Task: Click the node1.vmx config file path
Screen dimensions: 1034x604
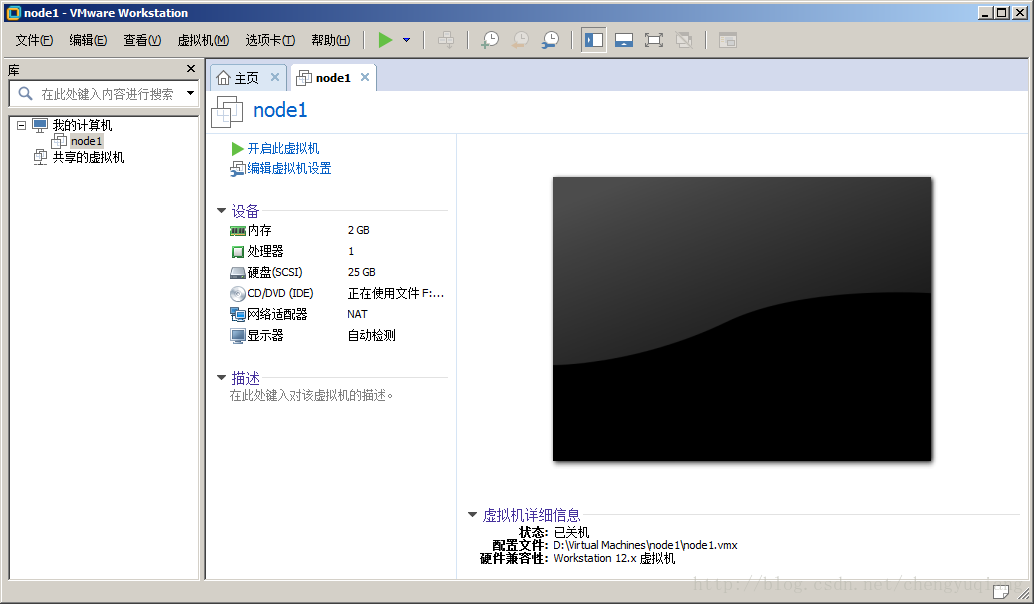Action: 645,545
